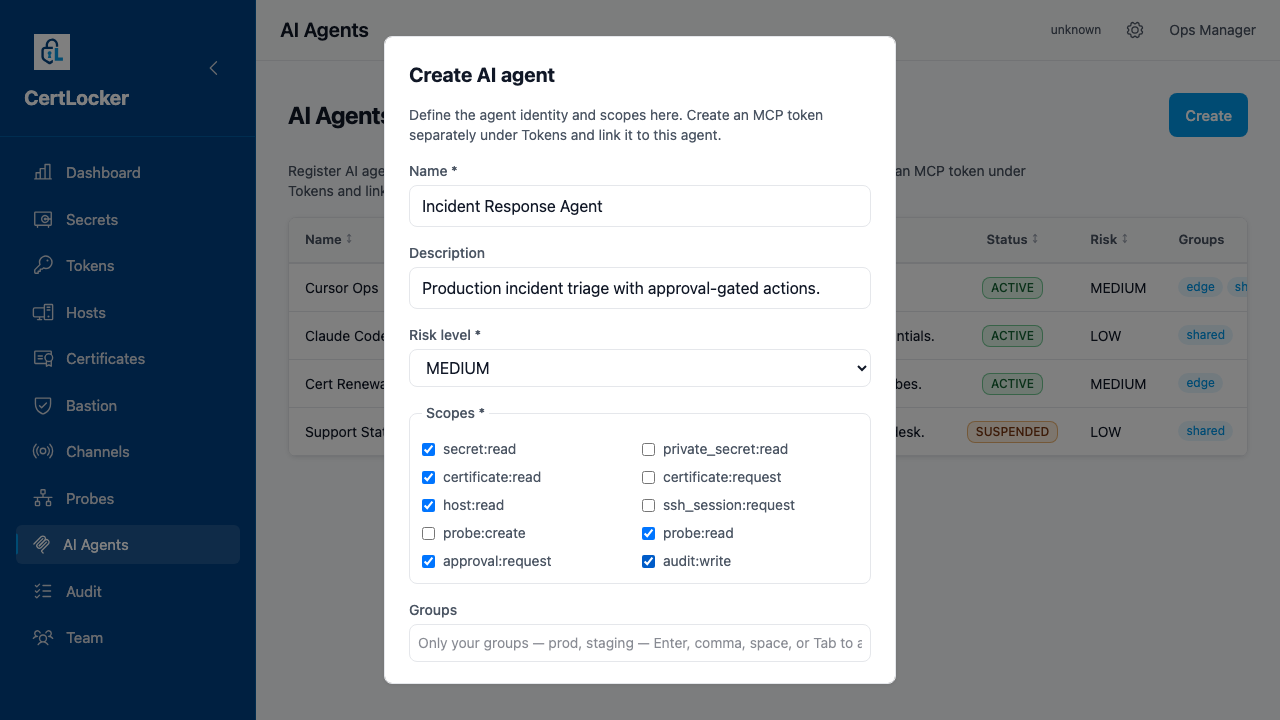The width and height of the screenshot is (1280, 720).
Task: Click the Channels broadcast icon
Action: point(43,451)
